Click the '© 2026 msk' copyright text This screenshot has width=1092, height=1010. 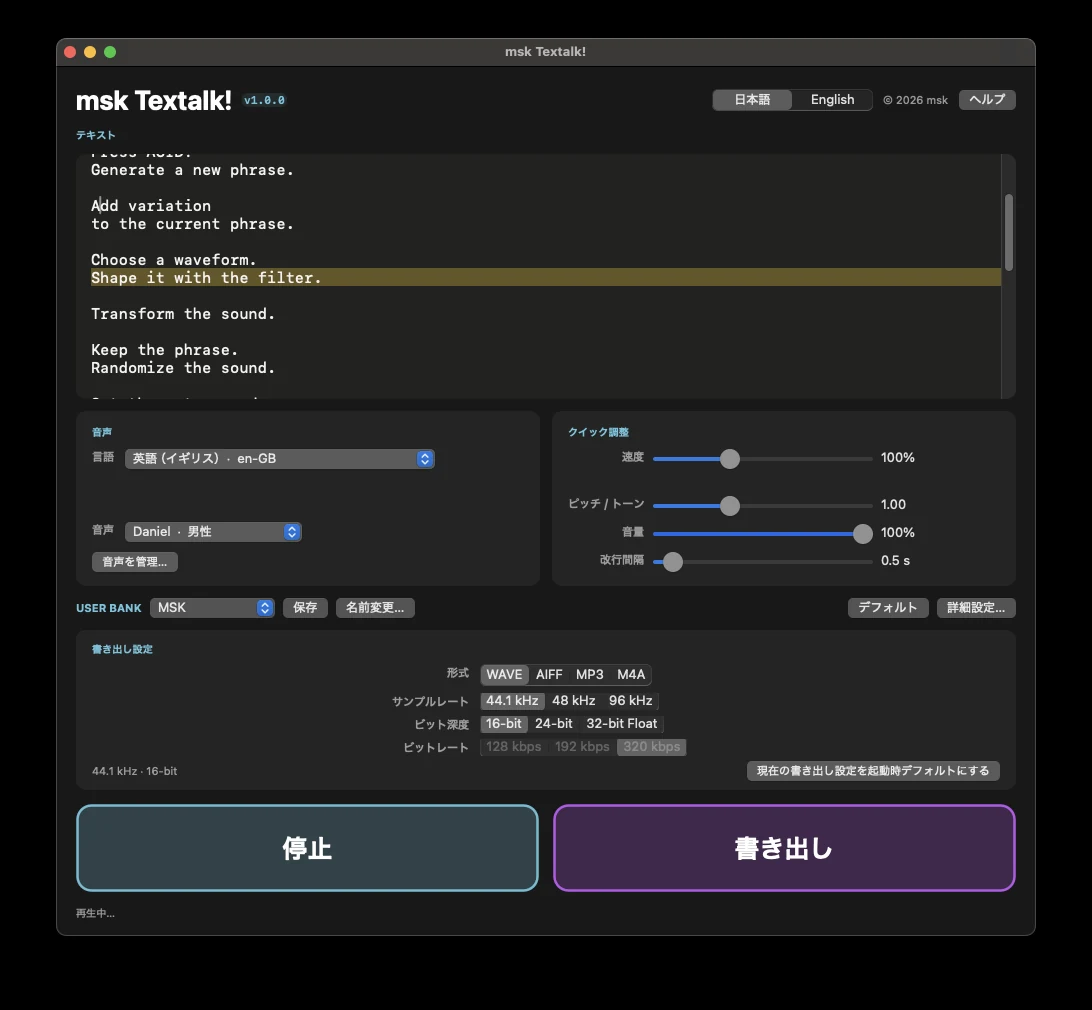coord(915,100)
